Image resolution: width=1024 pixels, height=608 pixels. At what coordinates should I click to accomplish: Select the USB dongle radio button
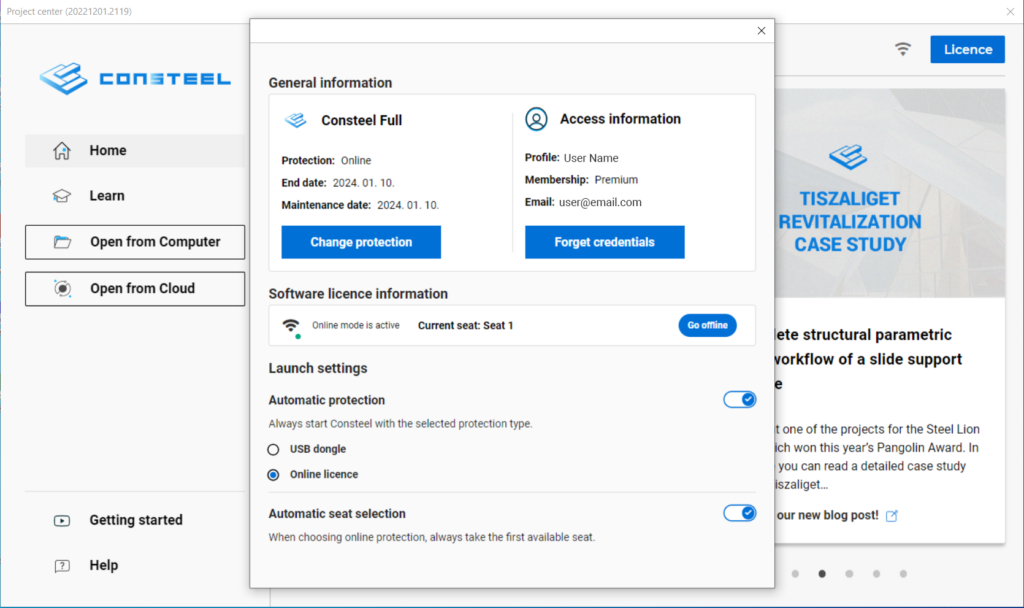[273, 449]
